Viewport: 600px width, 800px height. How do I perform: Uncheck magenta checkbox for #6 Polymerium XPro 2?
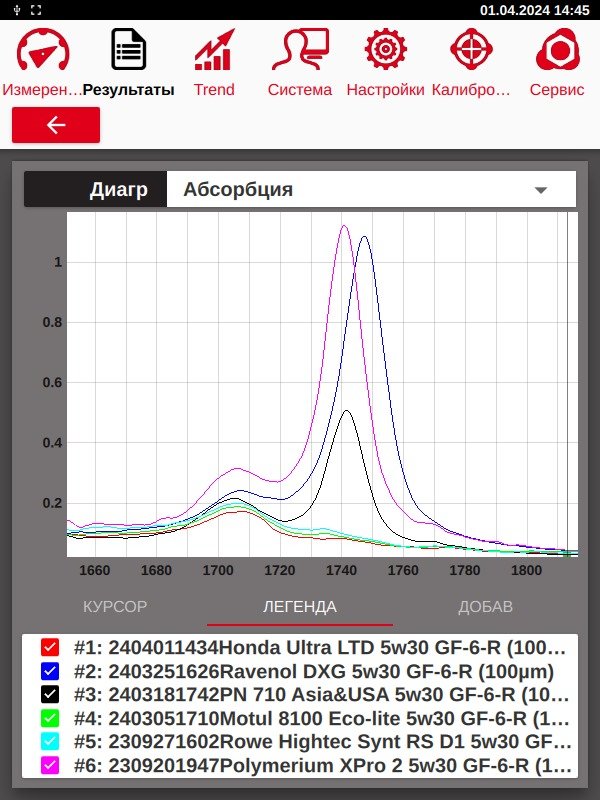[50, 765]
